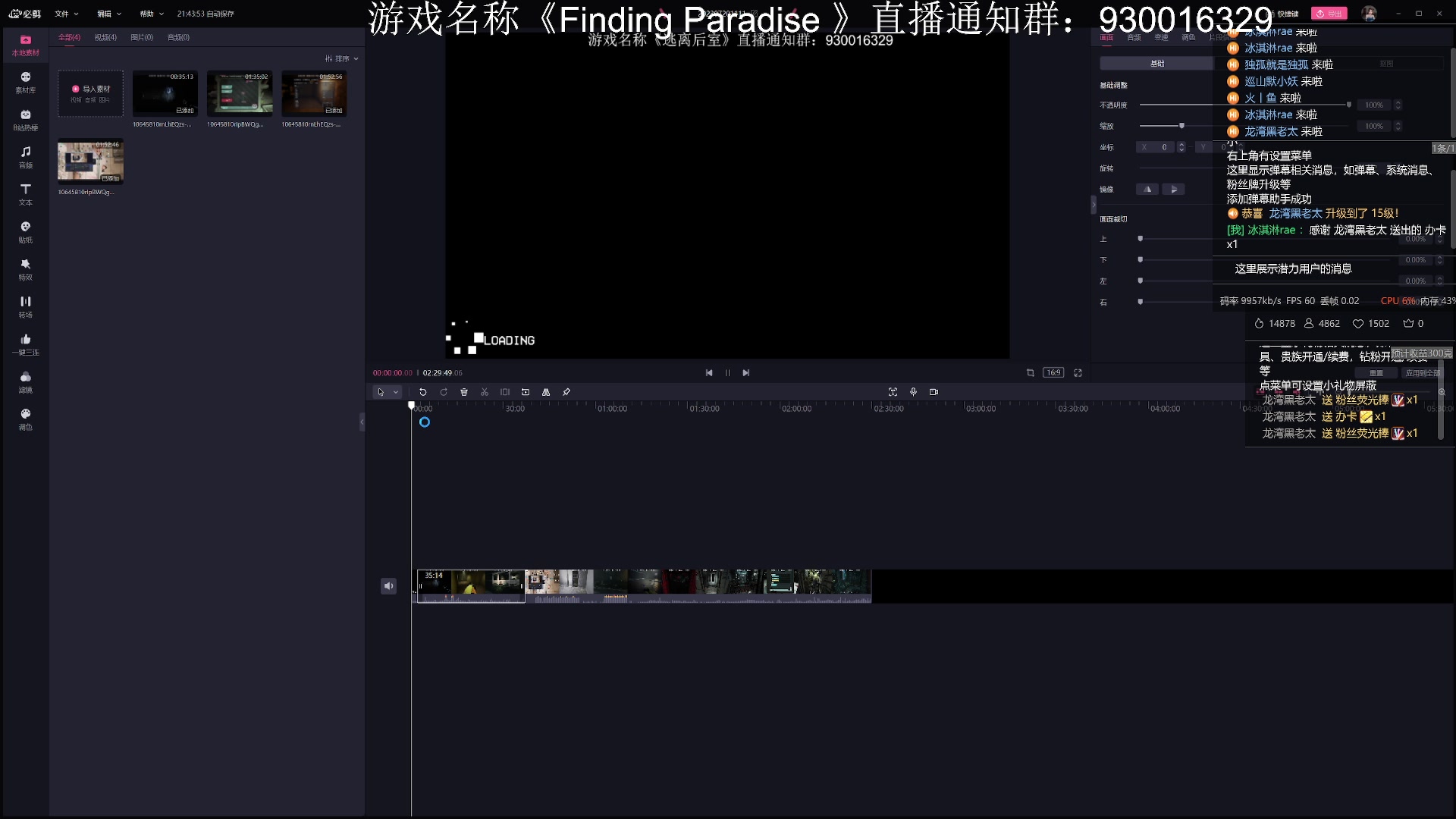Image resolution: width=1456 pixels, height=819 pixels.
Task: Switch to the 画面 properties tab
Action: click(x=1107, y=37)
